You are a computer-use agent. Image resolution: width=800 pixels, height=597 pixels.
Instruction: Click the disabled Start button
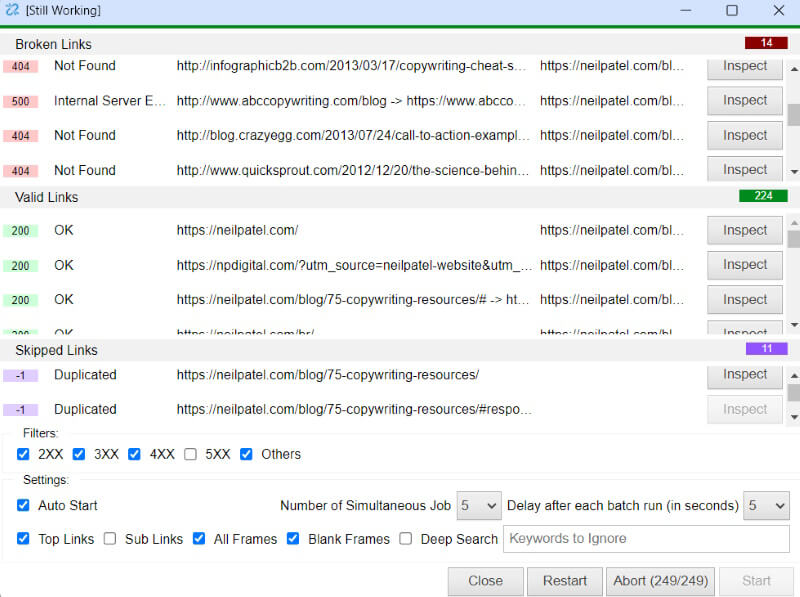[756, 581]
